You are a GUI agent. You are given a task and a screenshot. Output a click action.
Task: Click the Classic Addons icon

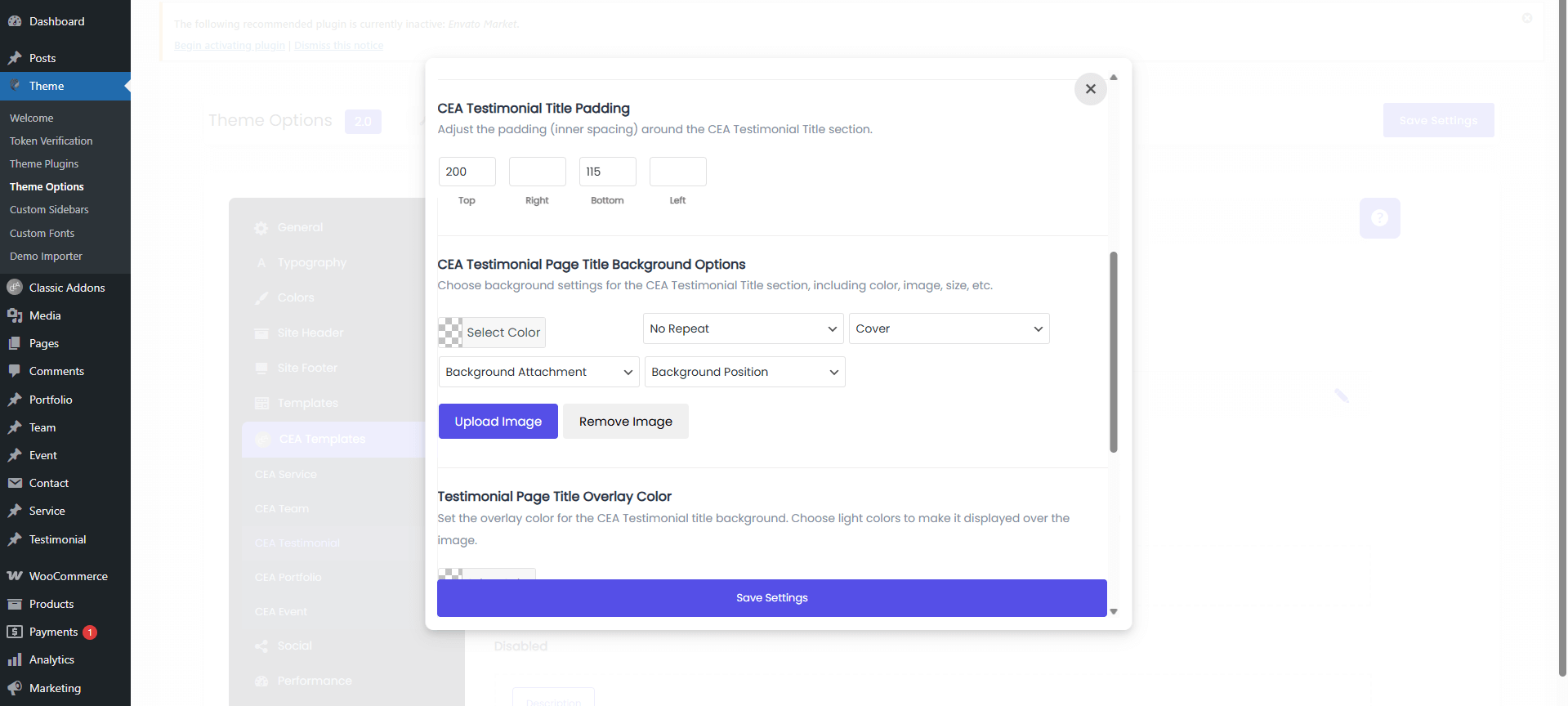pos(15,288)
